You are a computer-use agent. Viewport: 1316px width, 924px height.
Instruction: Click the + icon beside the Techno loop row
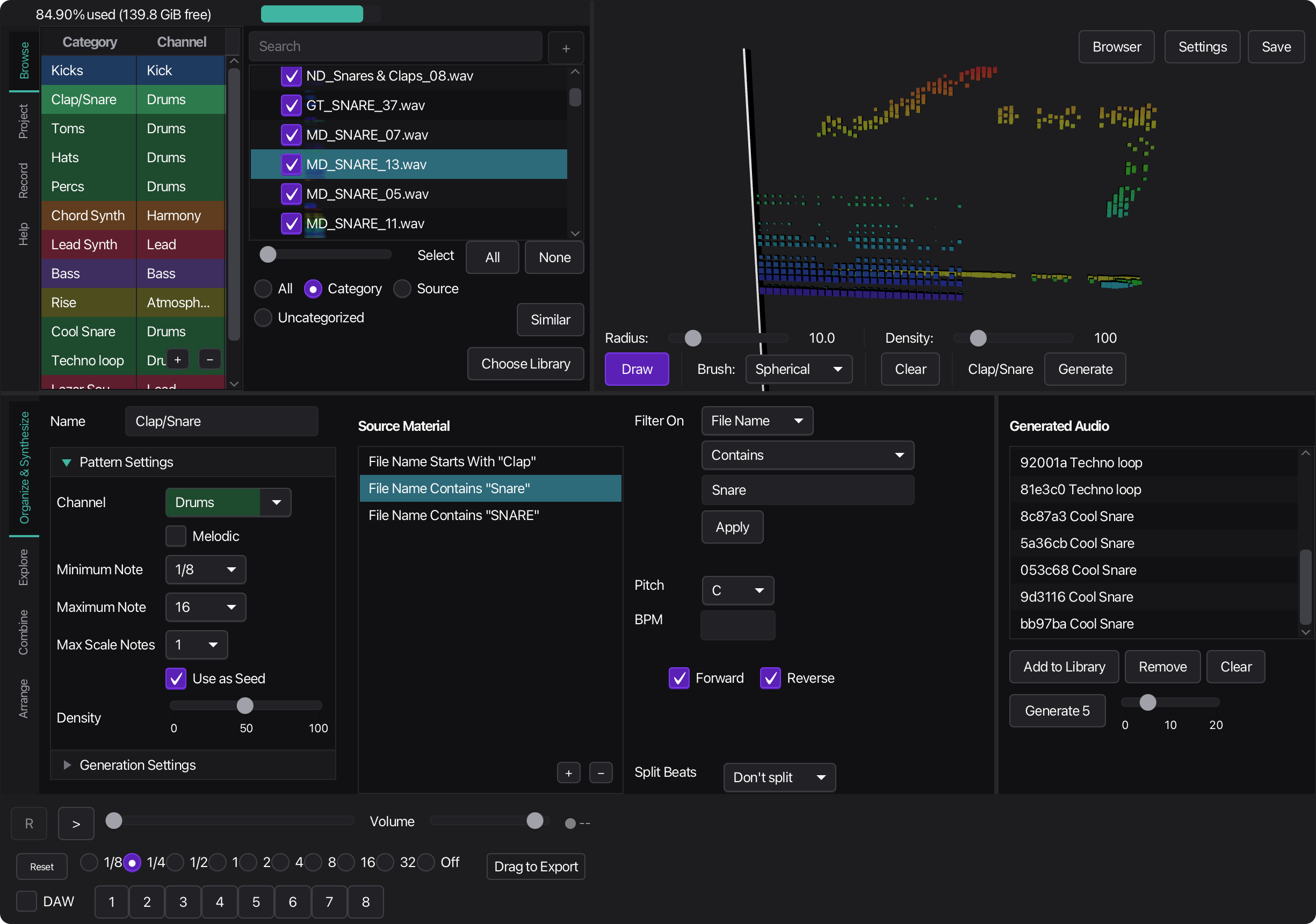[178, 359]
